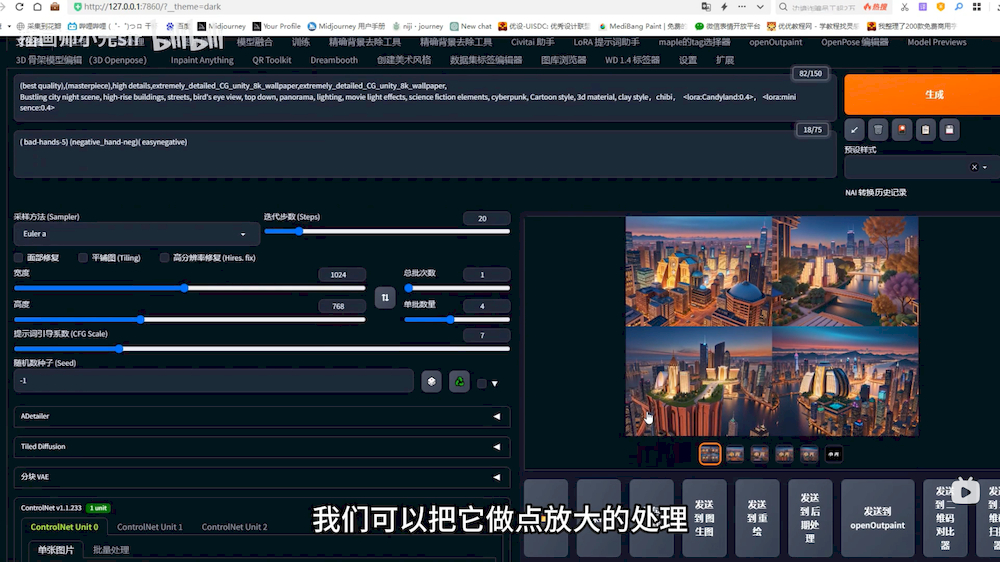Select the second thumbnail in the gallery strip
Image resolution: width=1000 pixels, height=562 pixels.
pyautogui.click(x=735, y=454)
